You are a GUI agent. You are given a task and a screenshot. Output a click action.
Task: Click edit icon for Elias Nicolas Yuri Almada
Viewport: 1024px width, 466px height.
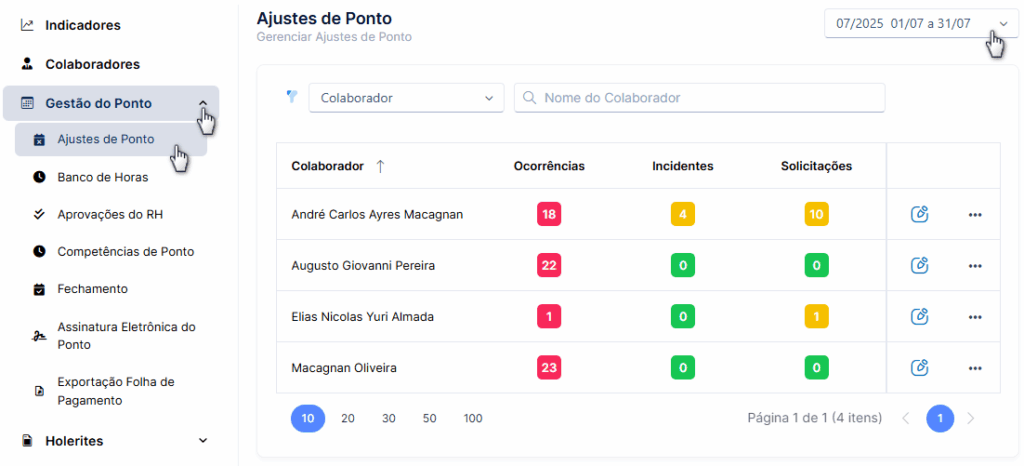click(x=920, y=317)
